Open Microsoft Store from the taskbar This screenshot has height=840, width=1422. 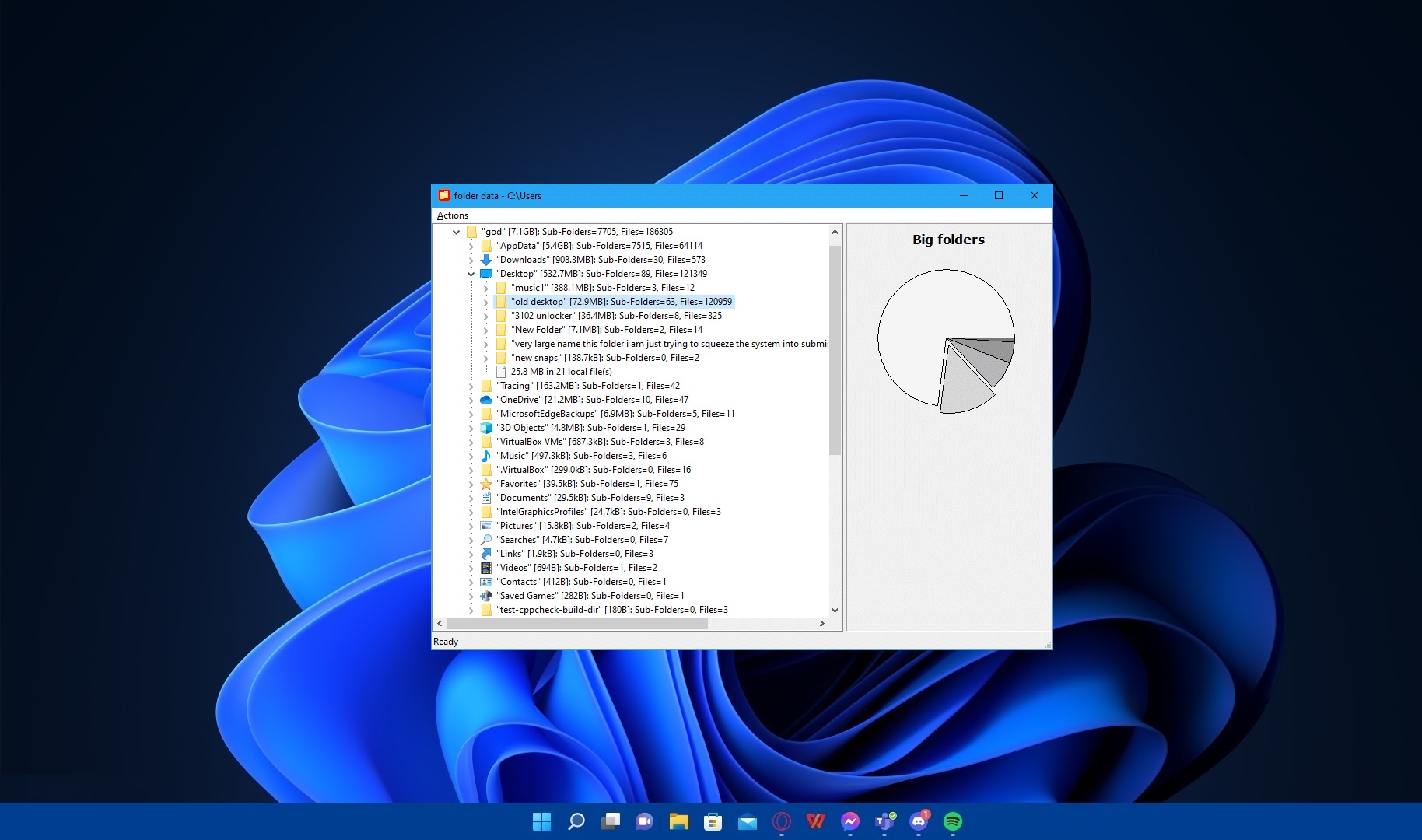pos(713,821)
